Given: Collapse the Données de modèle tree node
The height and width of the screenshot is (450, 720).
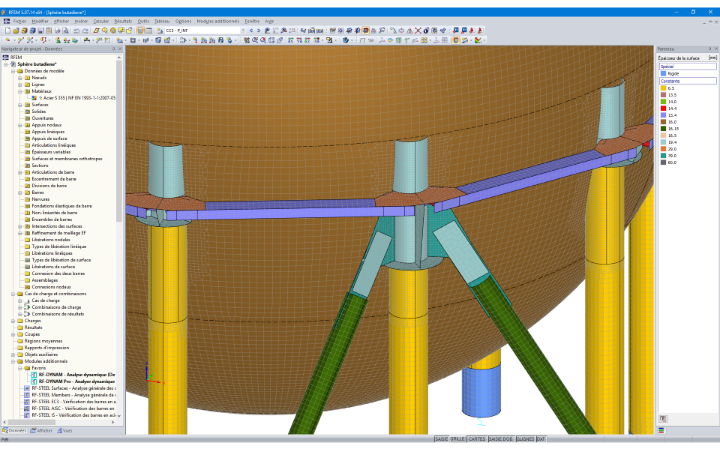Looking at the screenshot, I should 13,71.
